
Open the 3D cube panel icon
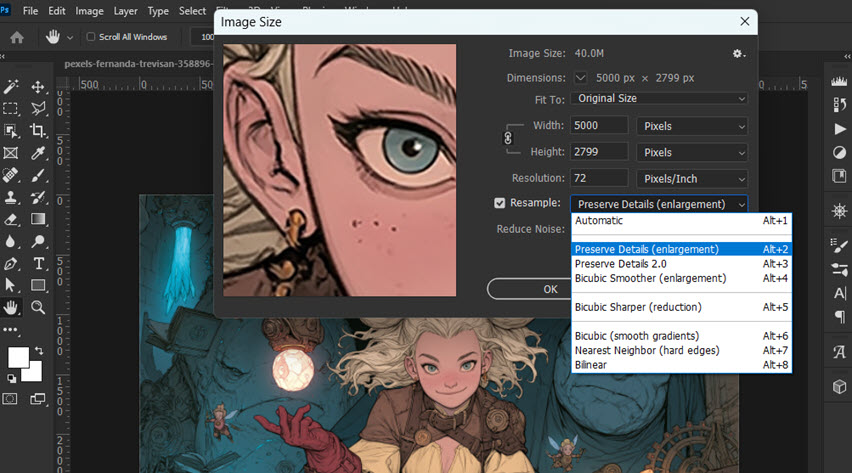840,387
